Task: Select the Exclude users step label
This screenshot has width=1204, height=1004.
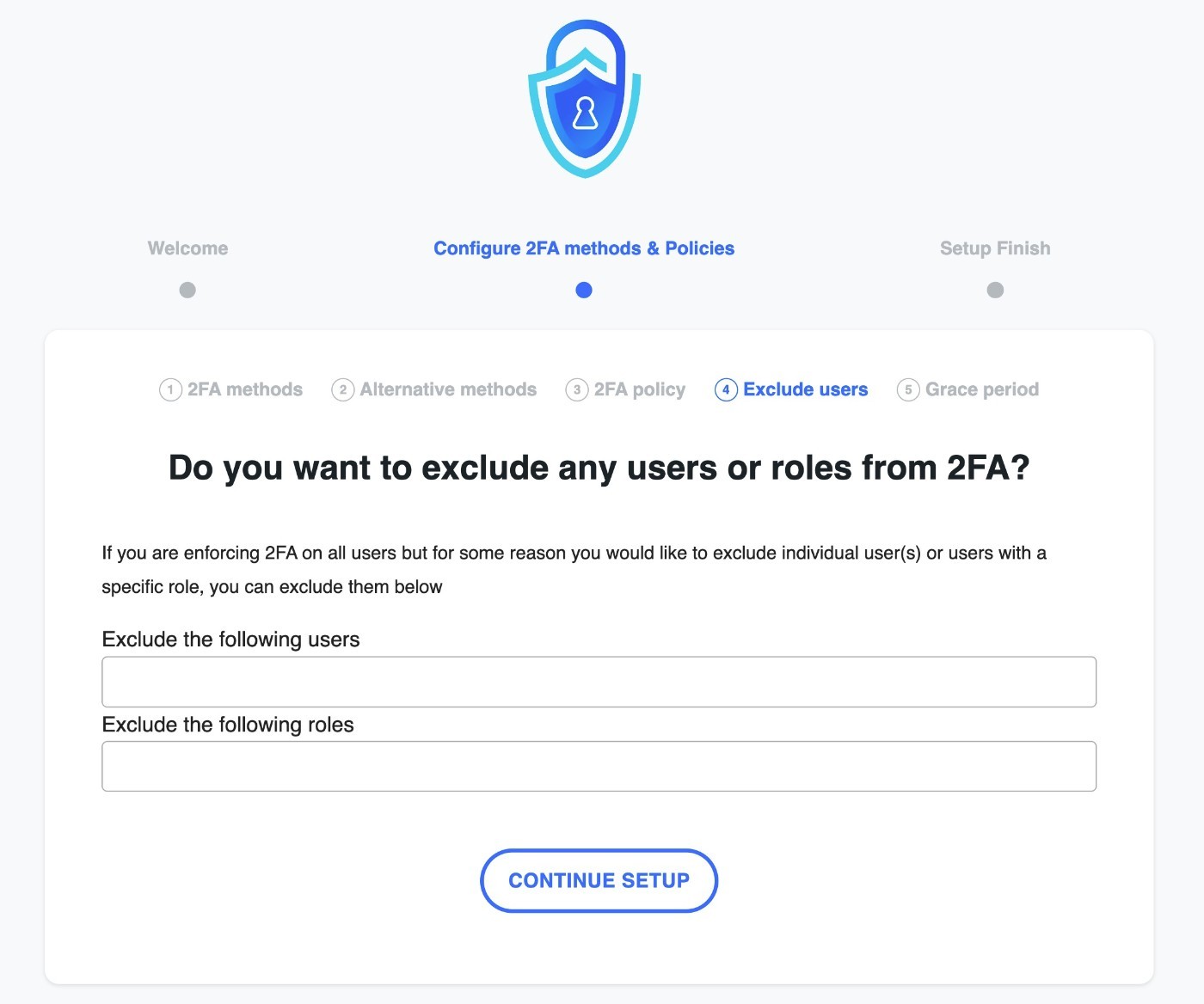Action: pyautogui.click(x=806, y=389)
